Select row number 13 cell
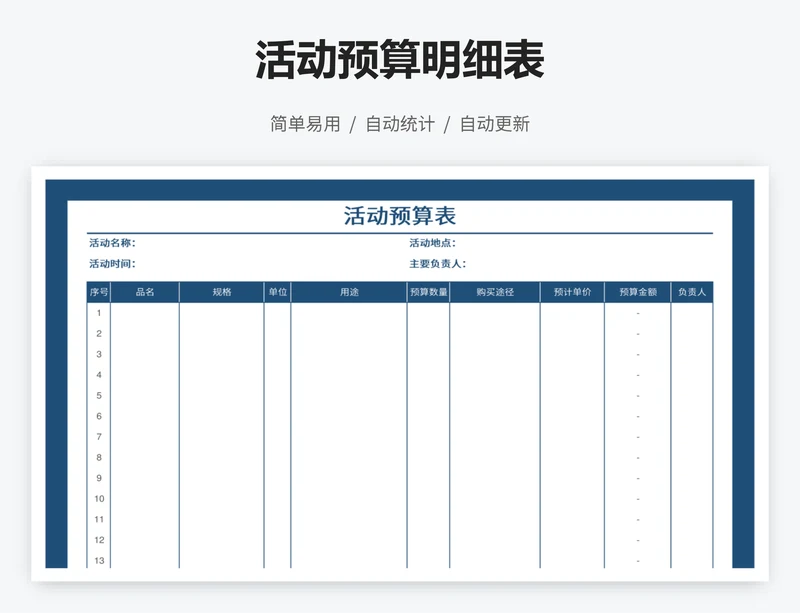This screenshot has width=800, height=613. 99,560
